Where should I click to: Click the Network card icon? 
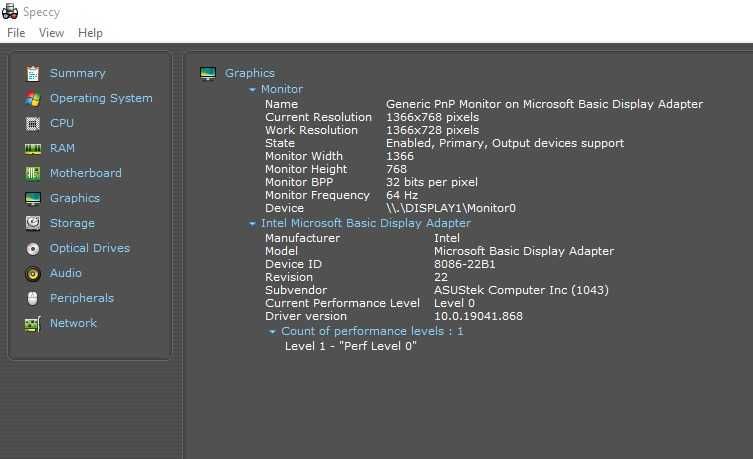[33, 324]
